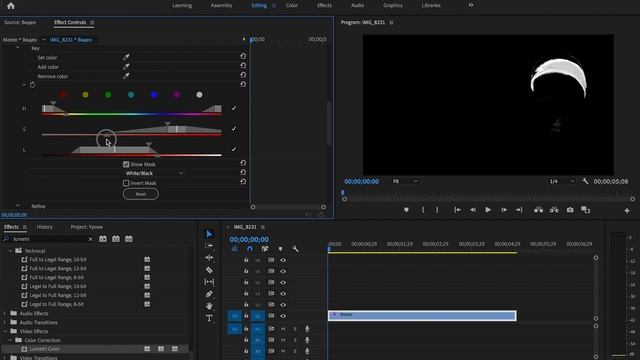The height and width of the screenshot is (360, 640).
Task: Select the white color swatch
Action: pos(199,95)
